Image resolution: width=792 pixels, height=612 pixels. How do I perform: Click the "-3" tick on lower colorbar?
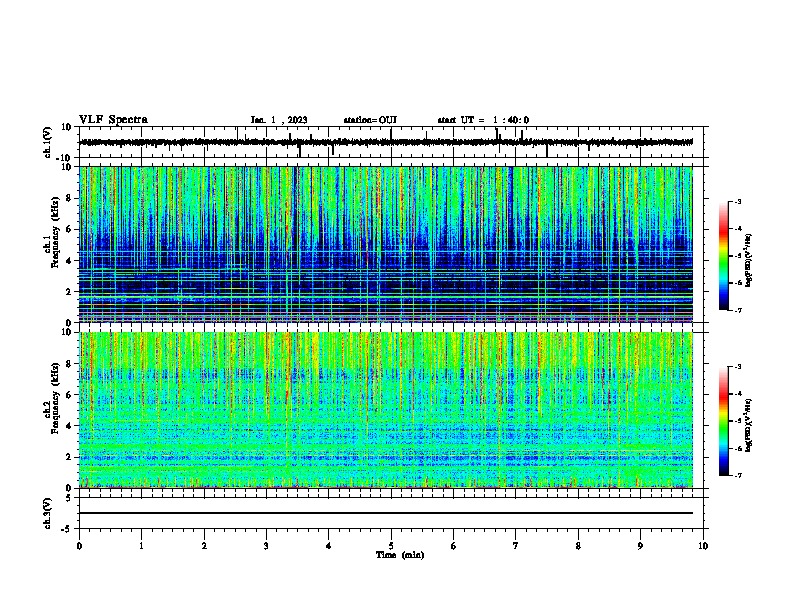pos(737,367)
